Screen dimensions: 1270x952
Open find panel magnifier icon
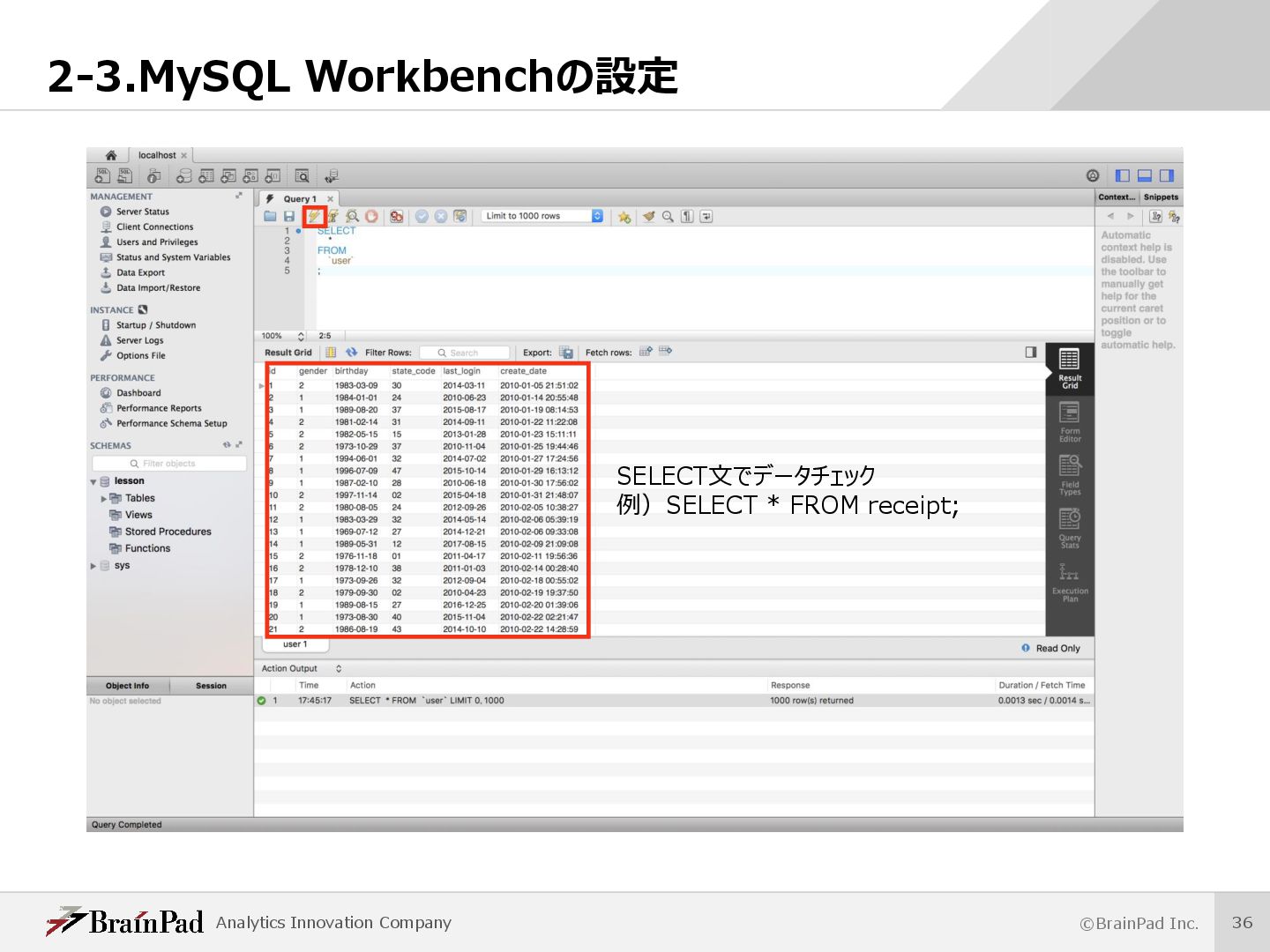point(668,216)
